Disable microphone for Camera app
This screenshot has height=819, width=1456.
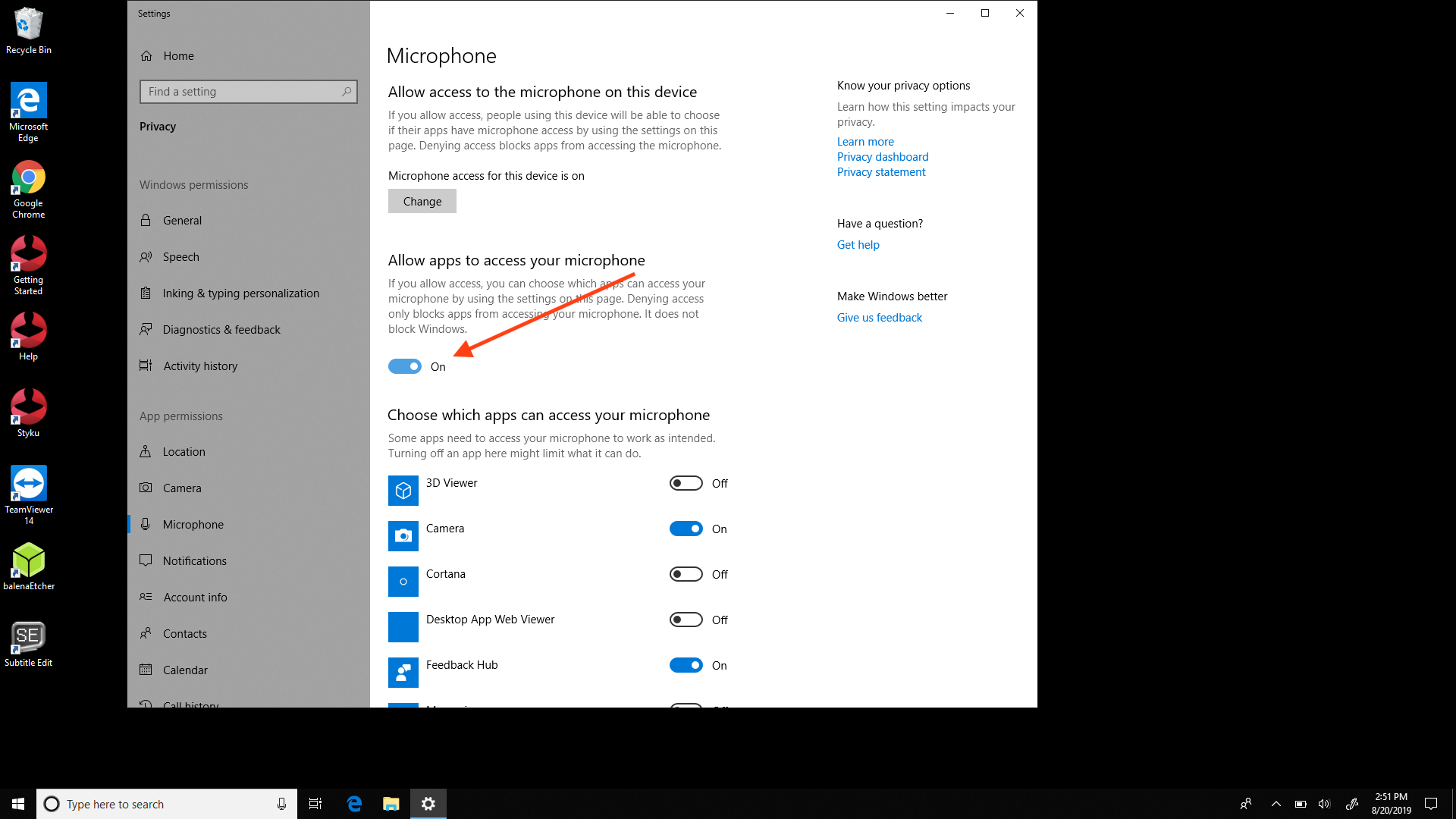(x=686, y=529)
